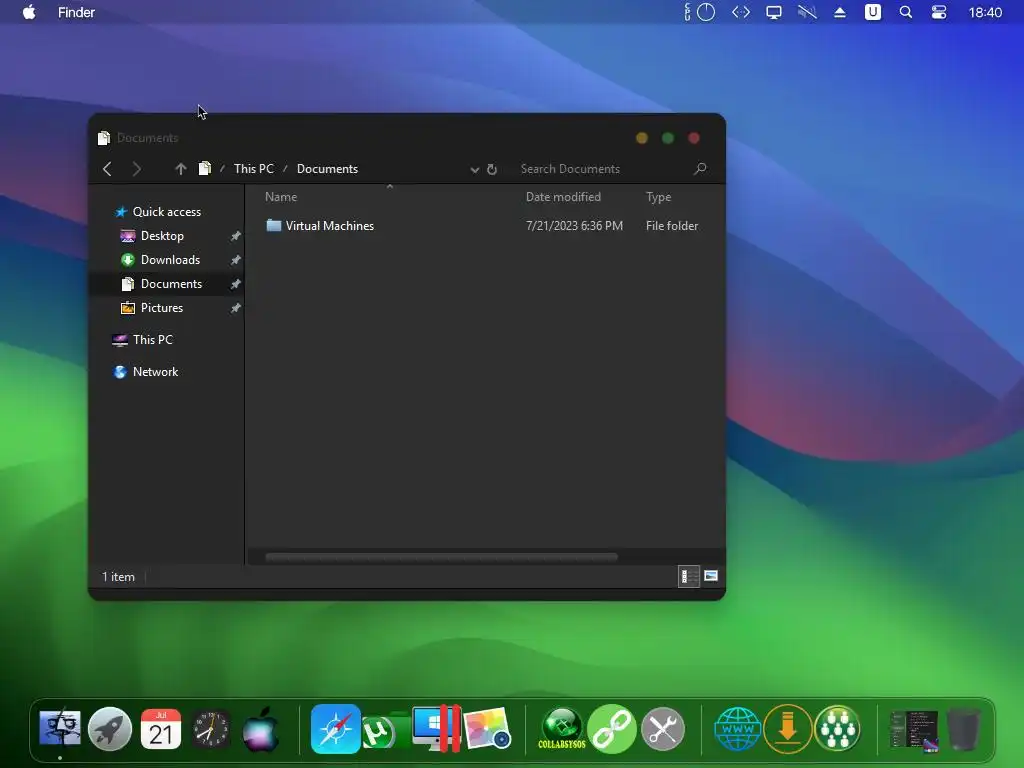Switch to large icons view layout
The image size is (1024, 768).
click(x=711, y=576)
